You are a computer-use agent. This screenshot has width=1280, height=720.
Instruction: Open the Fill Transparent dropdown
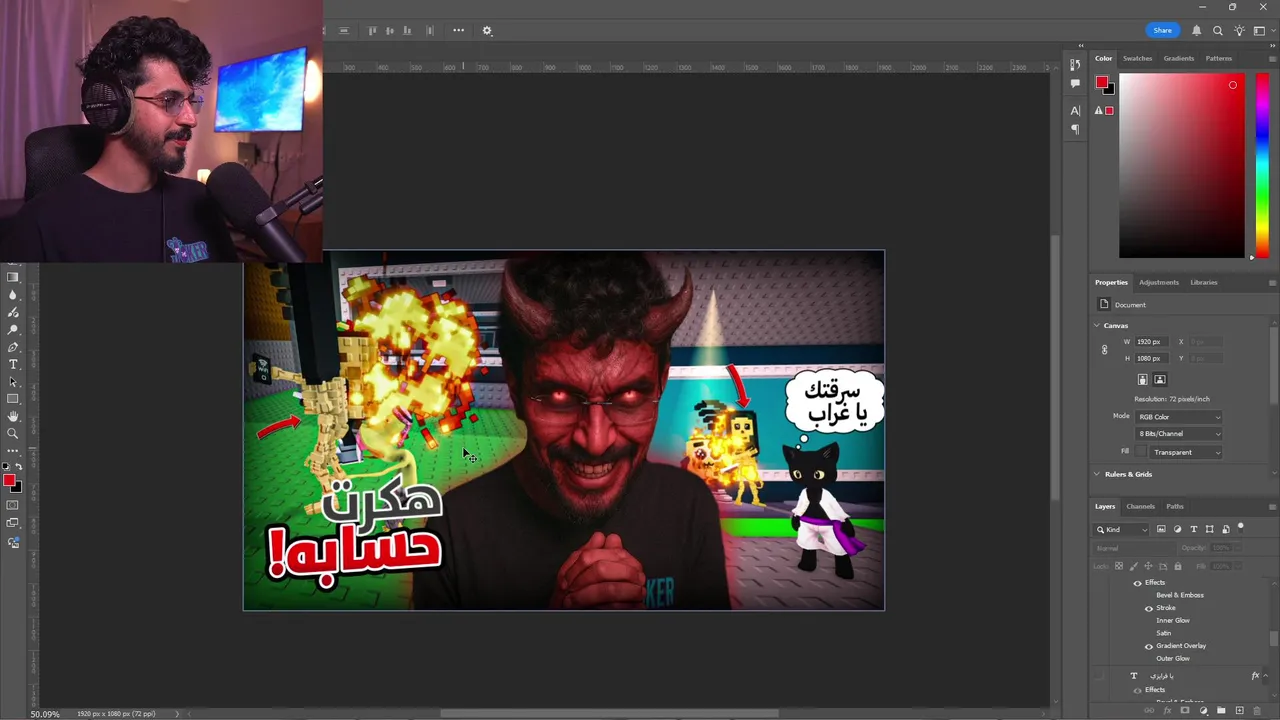tap(1186, 452)
